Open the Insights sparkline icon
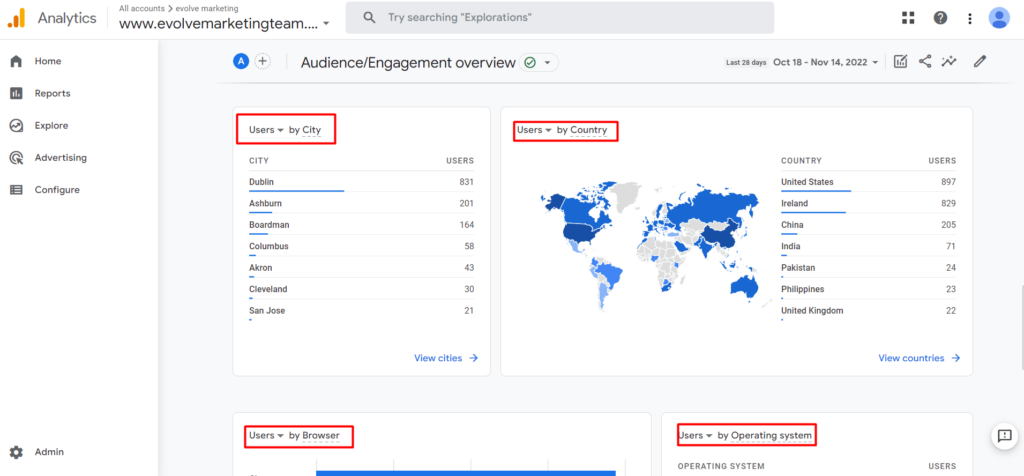 (949, 61)
